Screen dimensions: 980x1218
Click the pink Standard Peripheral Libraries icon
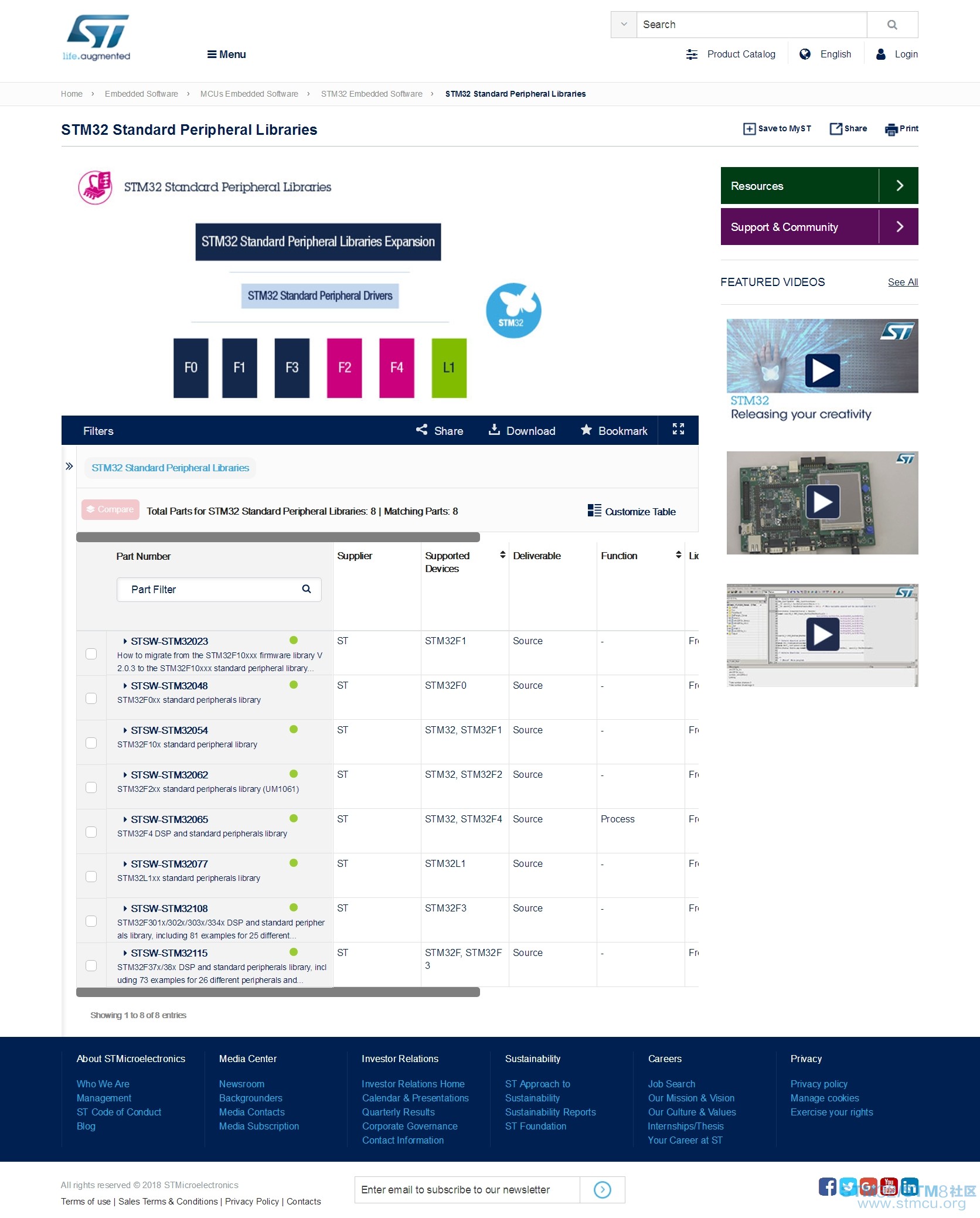[x=96, y=188]
